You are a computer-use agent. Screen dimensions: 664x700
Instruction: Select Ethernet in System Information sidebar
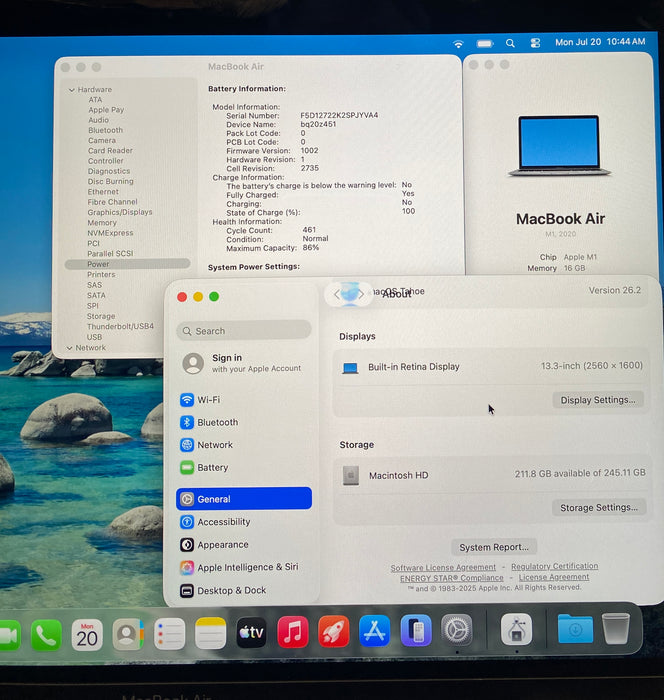[x=103, y=192]
